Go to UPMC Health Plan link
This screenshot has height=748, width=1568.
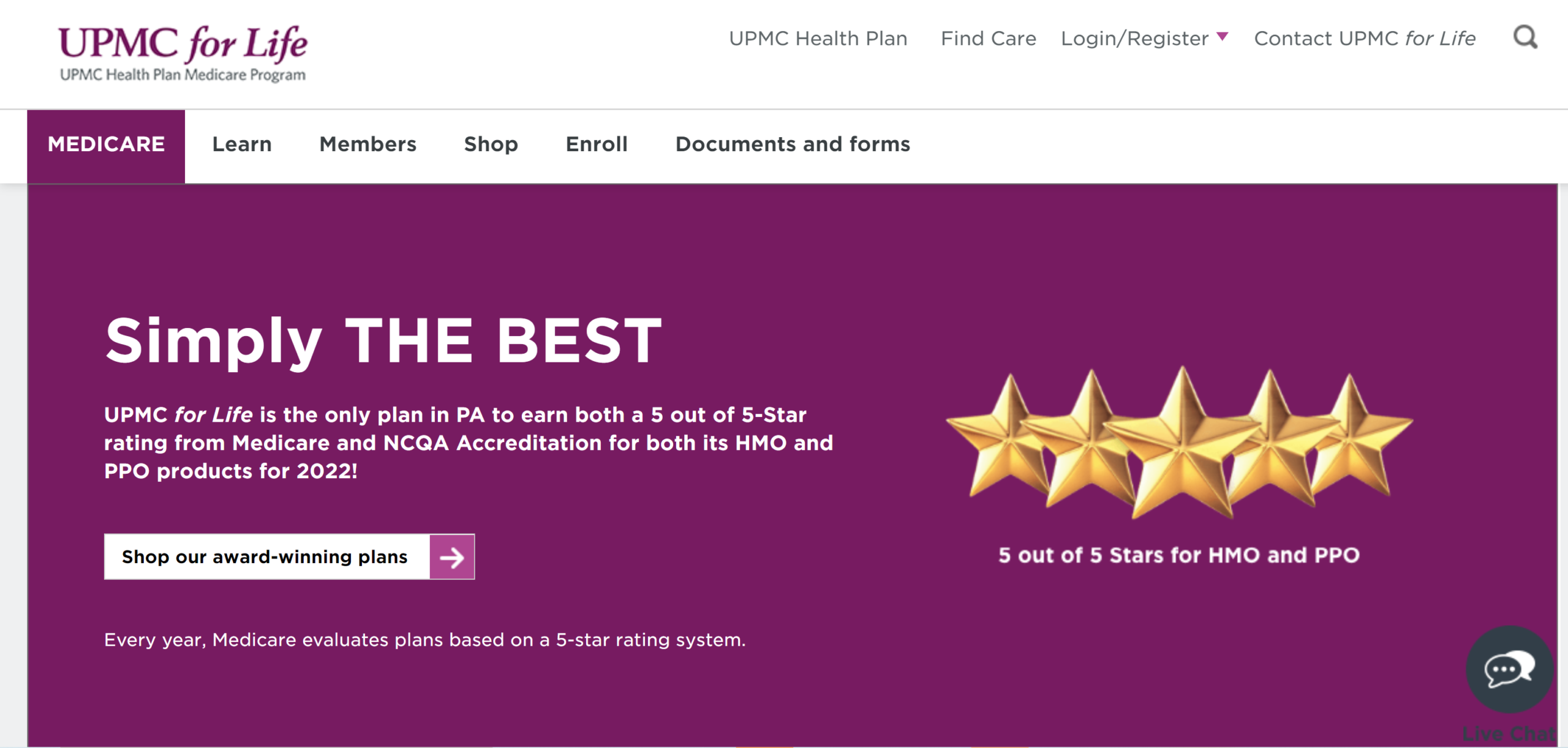(x=818, y=39)
